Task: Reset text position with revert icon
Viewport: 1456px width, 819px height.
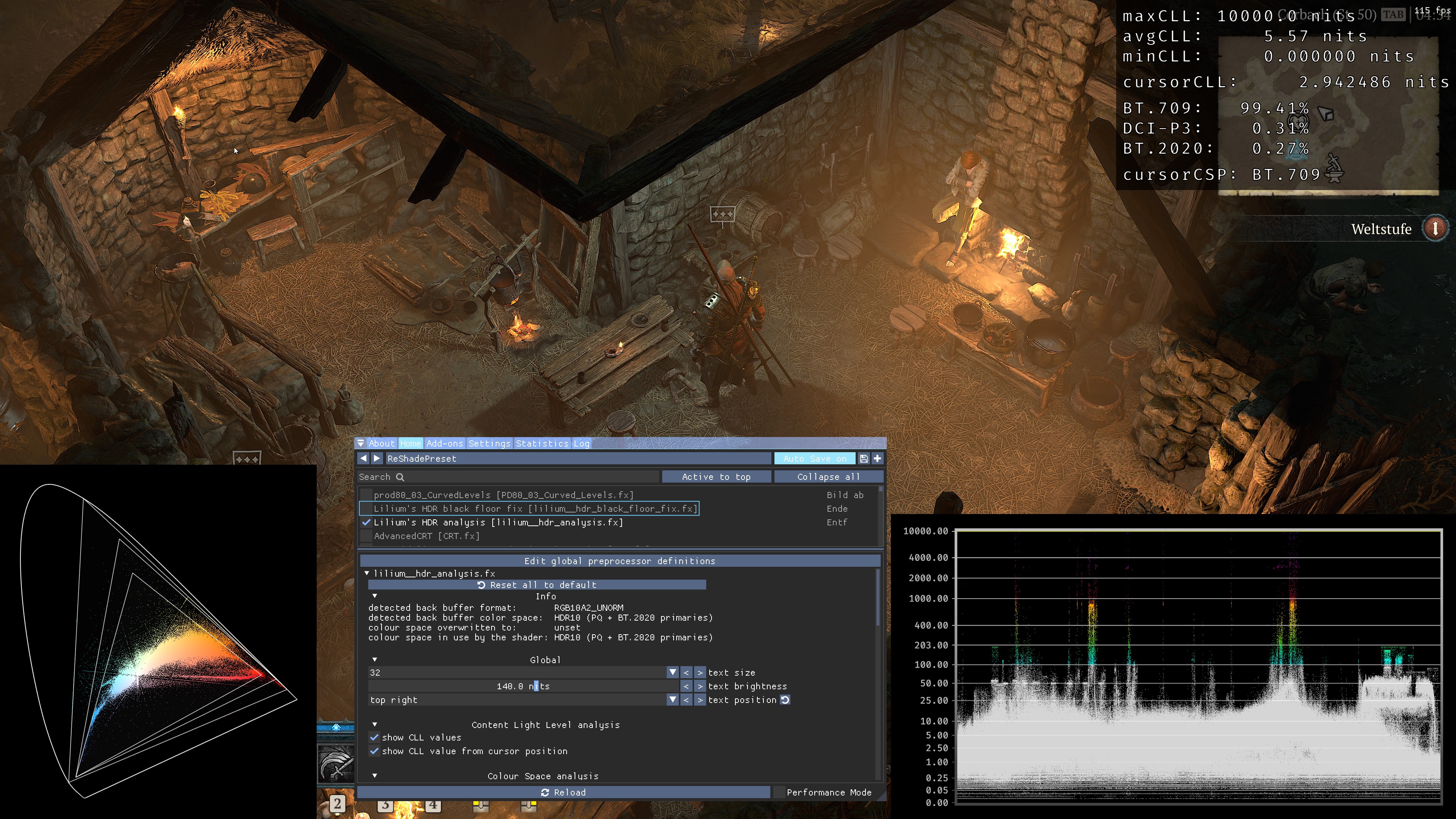Action: [x=785, y=700]
